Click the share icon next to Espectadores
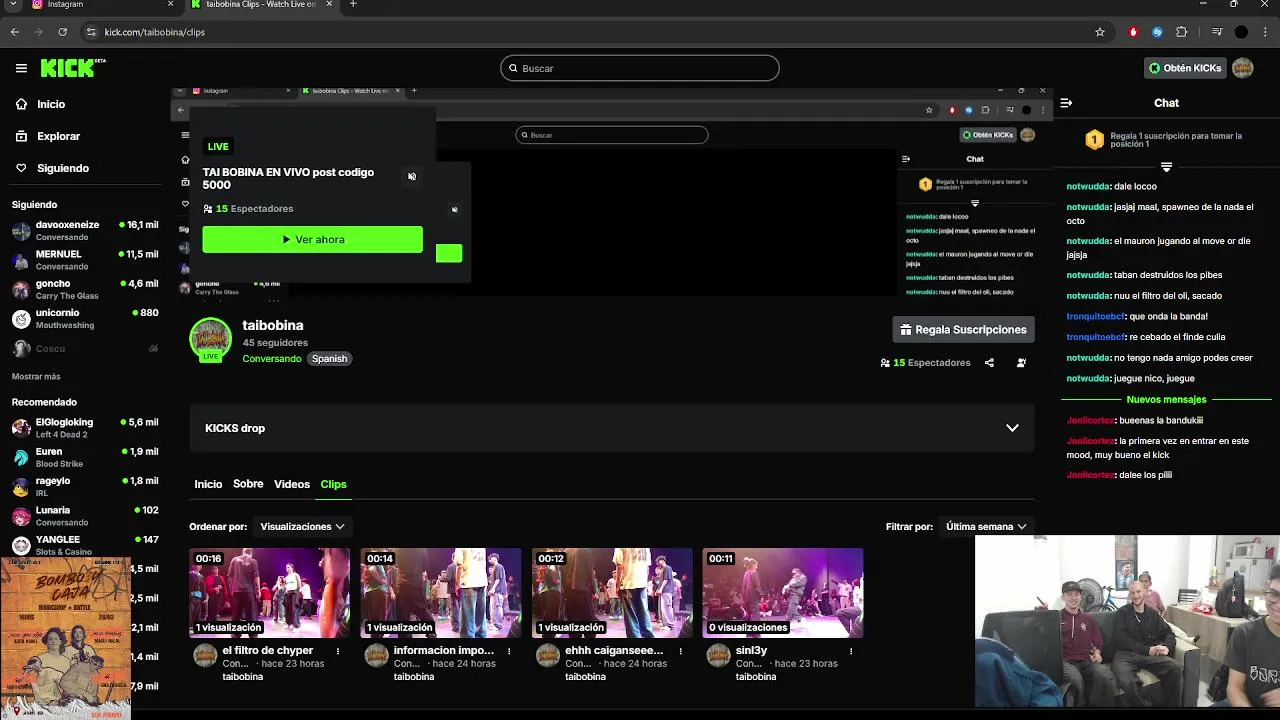 click(989, 363)
